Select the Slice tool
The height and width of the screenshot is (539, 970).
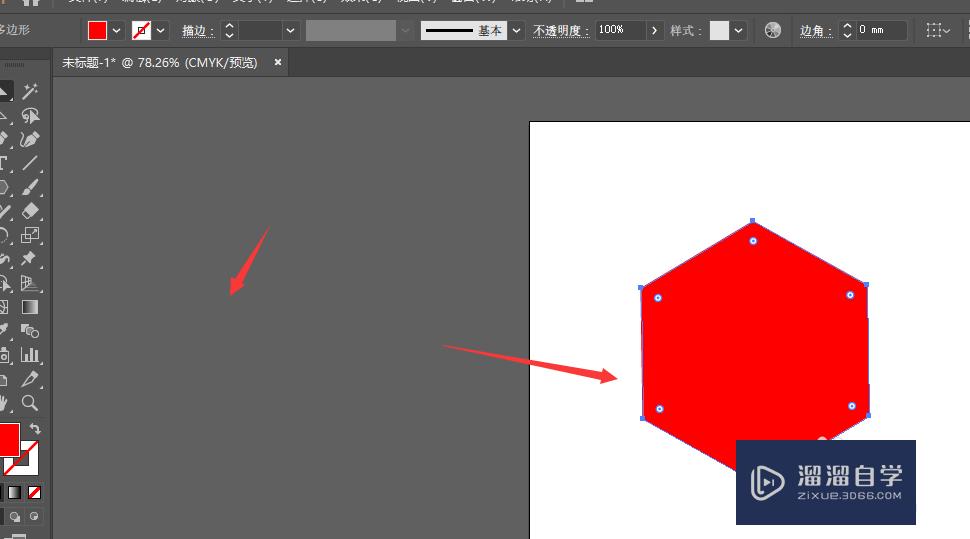(30, 379)
